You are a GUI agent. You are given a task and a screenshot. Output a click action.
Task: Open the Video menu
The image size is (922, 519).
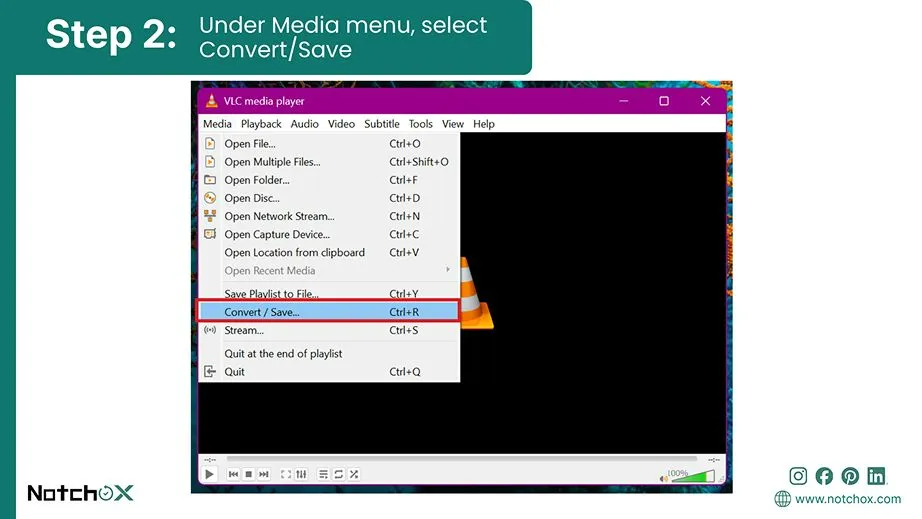[341, 124]
